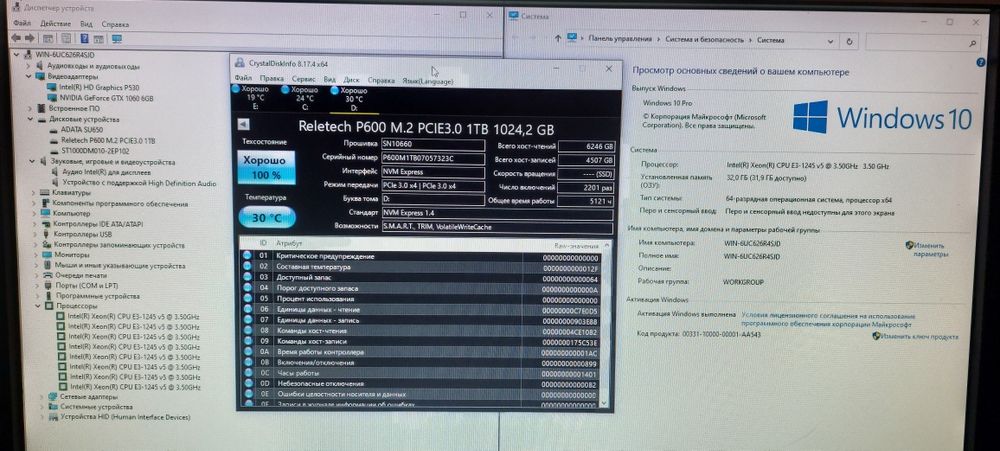
Task: Select the E: disk status indicator at 19 °C
Action: pyautogui.click(x=254, y=98)
